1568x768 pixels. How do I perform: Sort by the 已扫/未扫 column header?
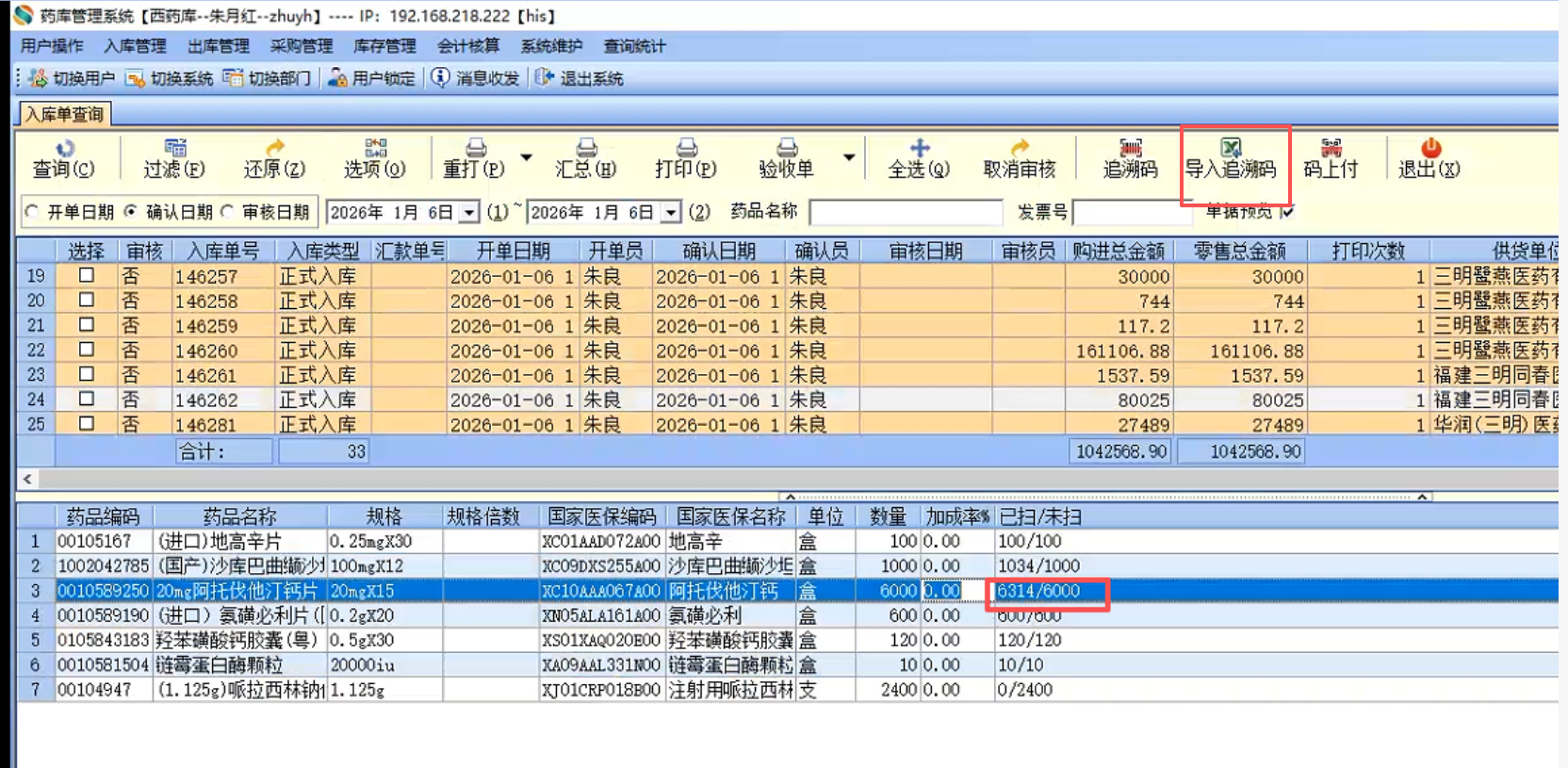click(x=1040, y=517)
